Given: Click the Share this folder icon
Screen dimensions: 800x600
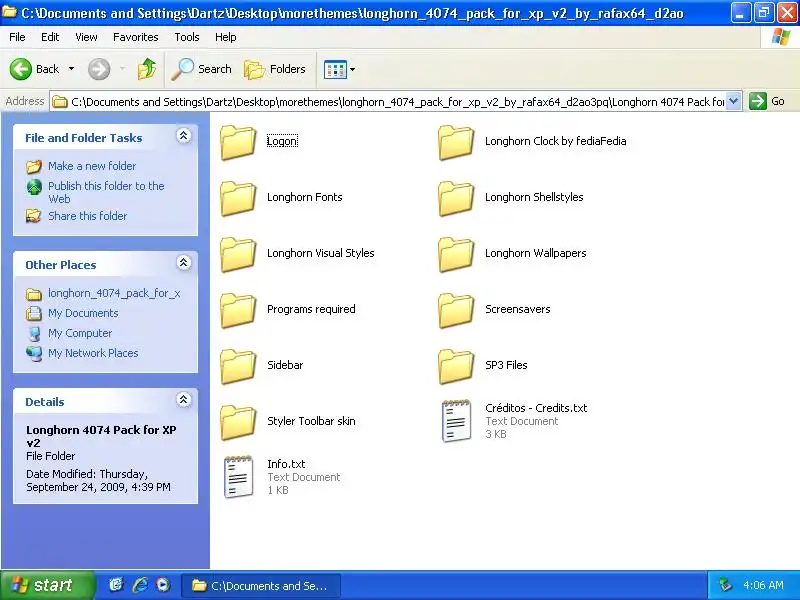Looking at the screenshot, I should click(34, 216).
